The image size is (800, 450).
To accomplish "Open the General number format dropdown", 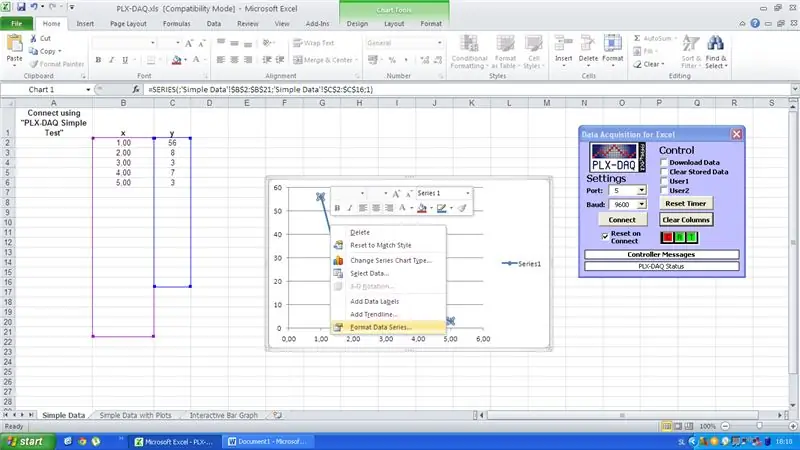I will (439, 43).
